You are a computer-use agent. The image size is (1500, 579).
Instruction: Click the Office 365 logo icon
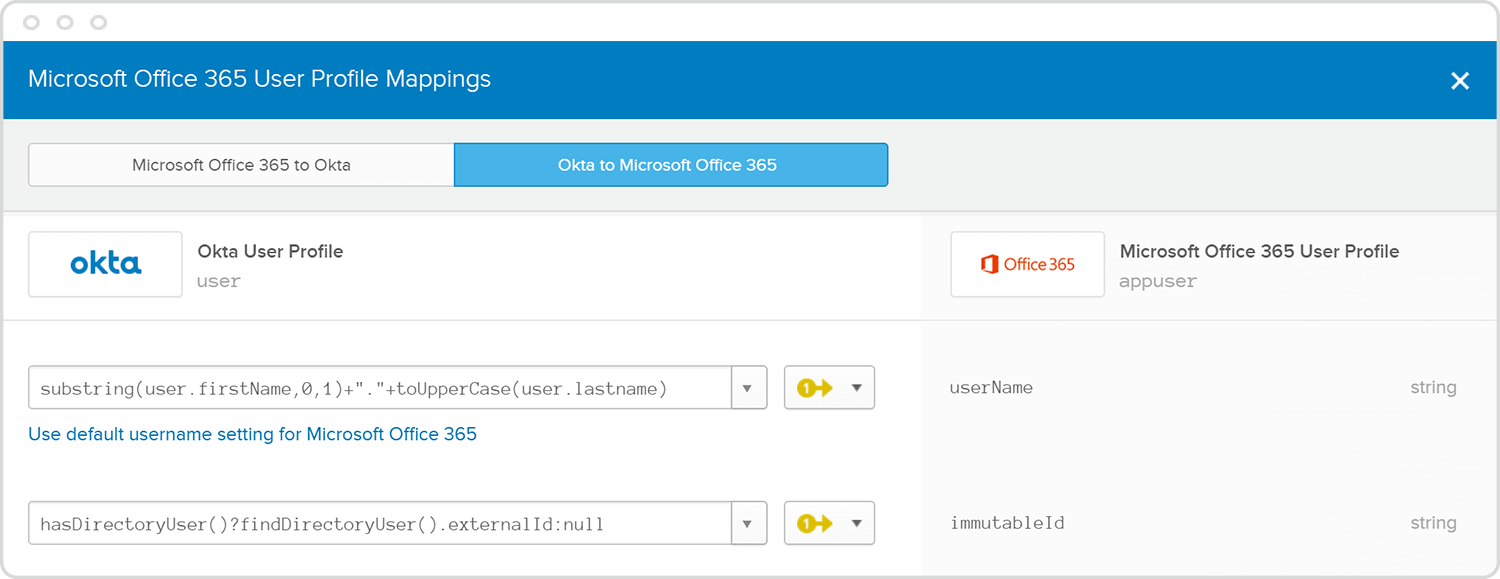[1026, 263]
